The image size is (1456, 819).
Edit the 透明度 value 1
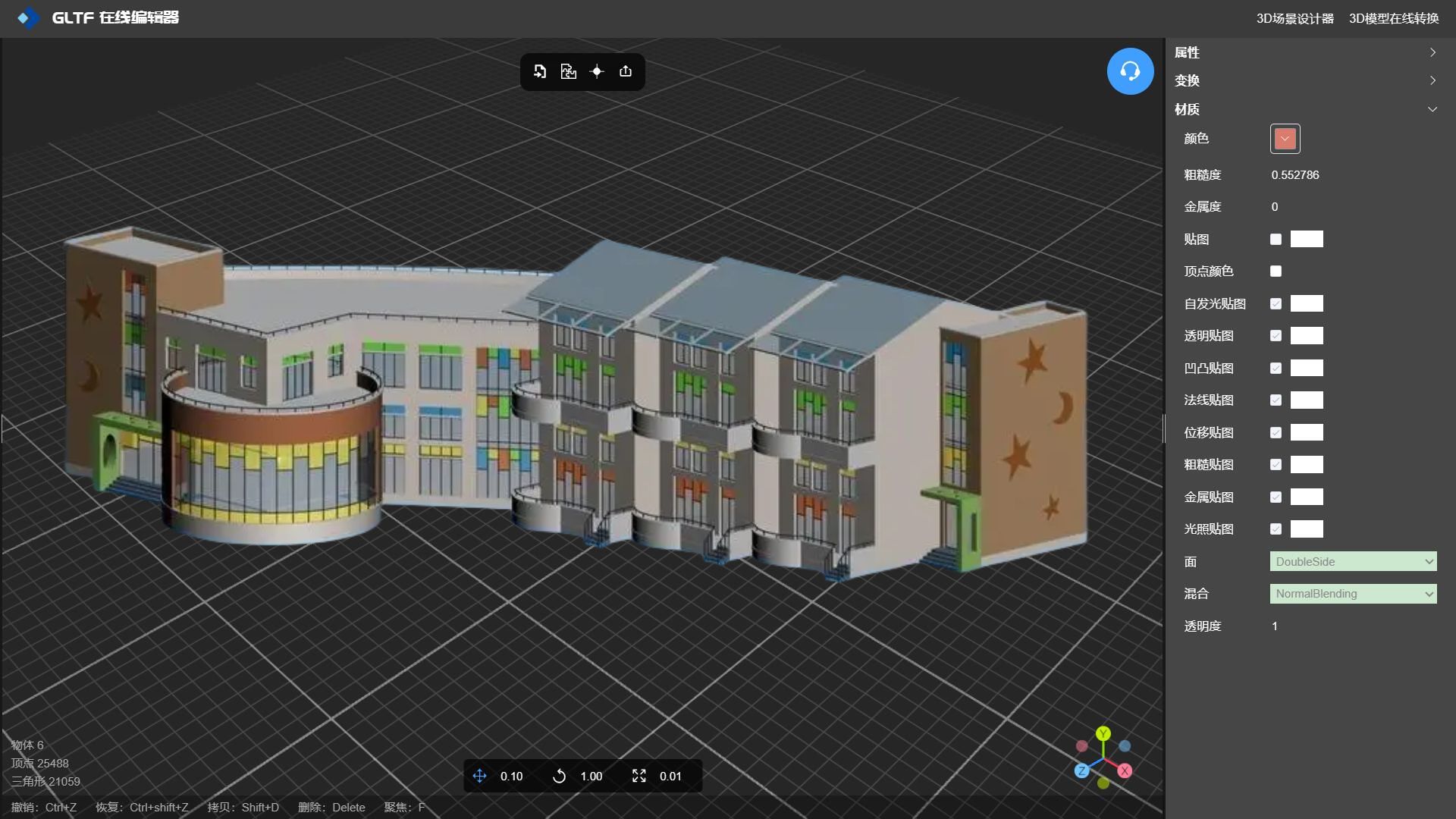tap(1275, 626)
